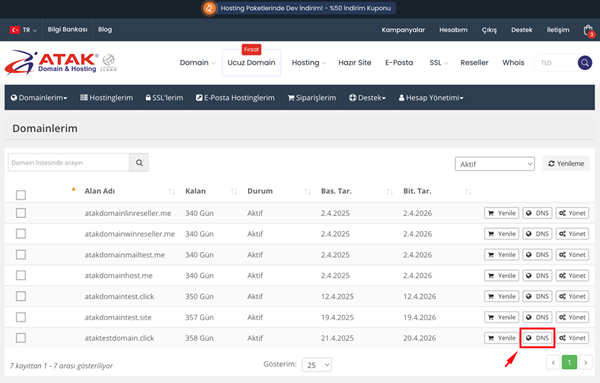Sort by the Kalan column arrows
The image size is (600, 383).
point(234,191)
